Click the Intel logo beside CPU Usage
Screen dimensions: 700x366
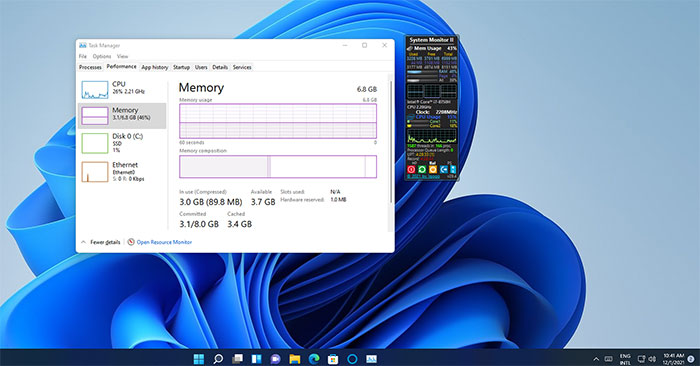tap(410, 116)
